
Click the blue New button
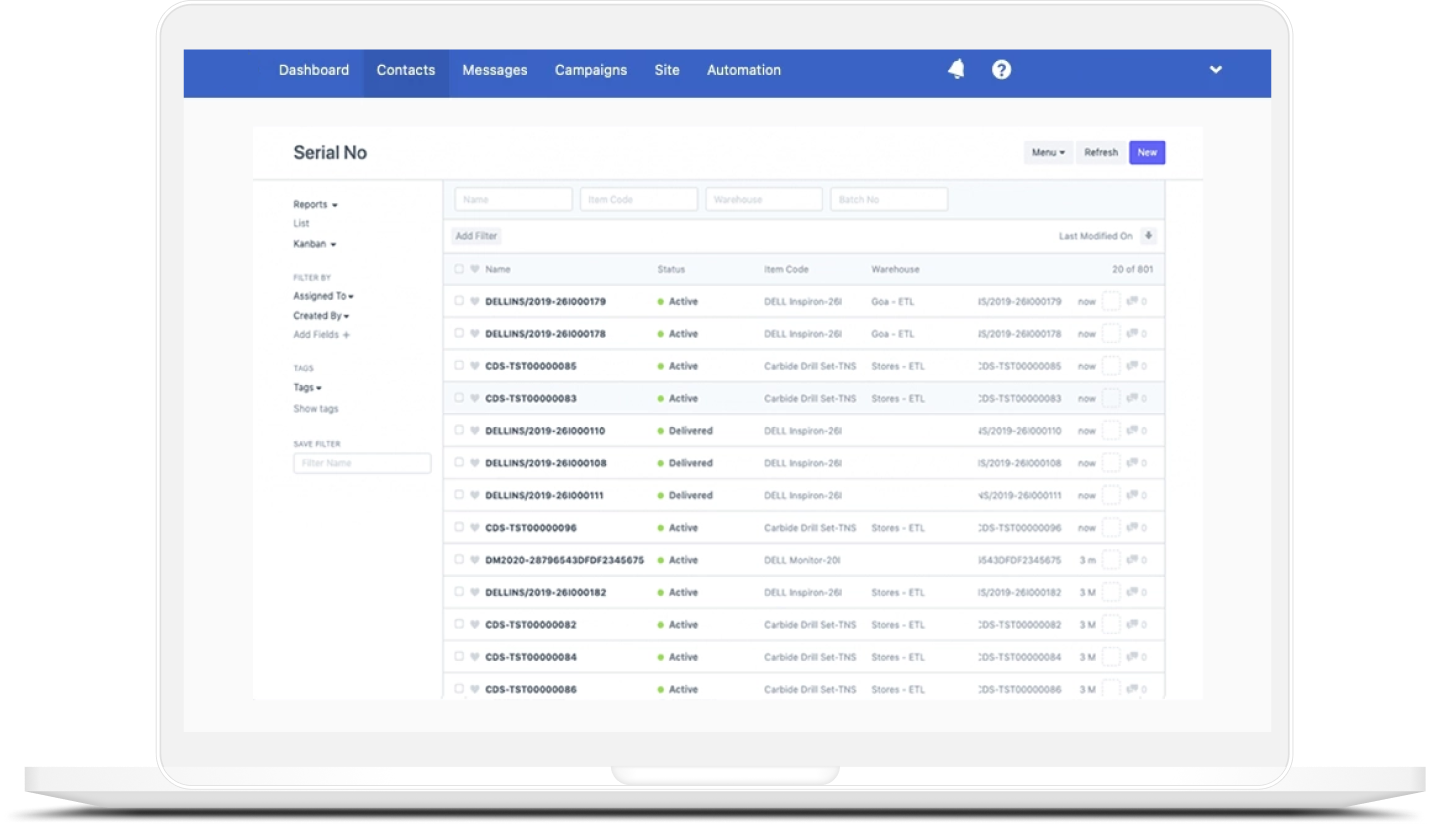pos(1147,153)
